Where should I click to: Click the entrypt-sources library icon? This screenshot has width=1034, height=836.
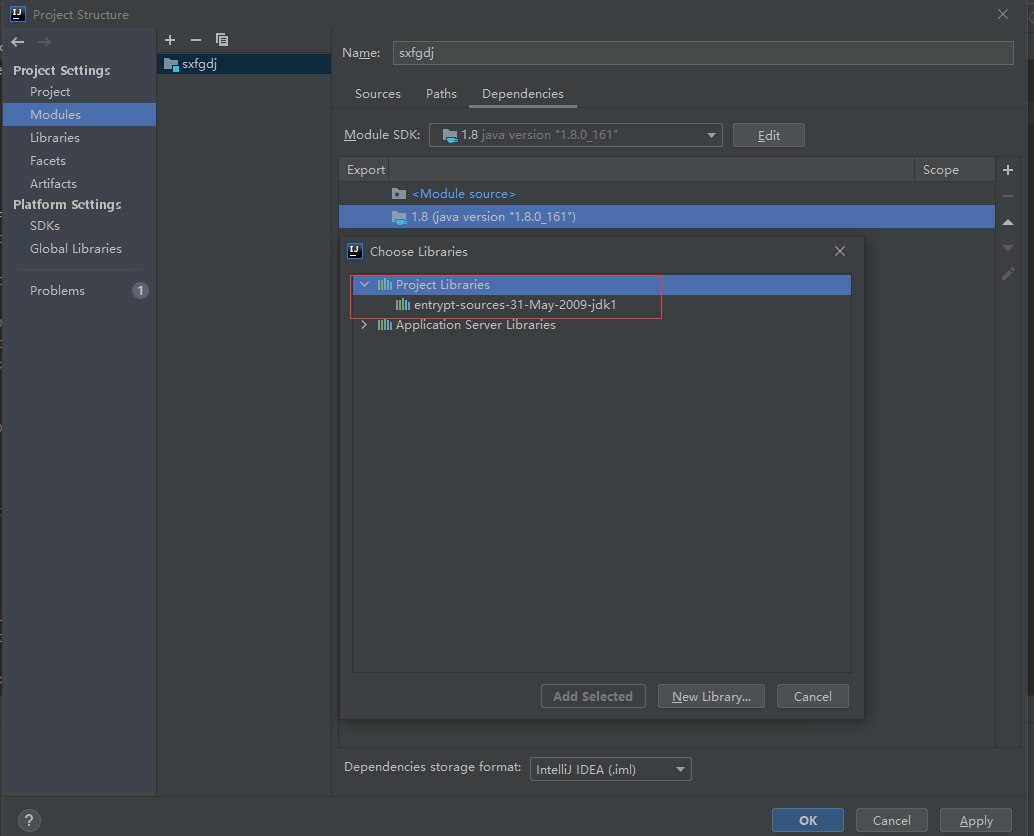point(402,305)
